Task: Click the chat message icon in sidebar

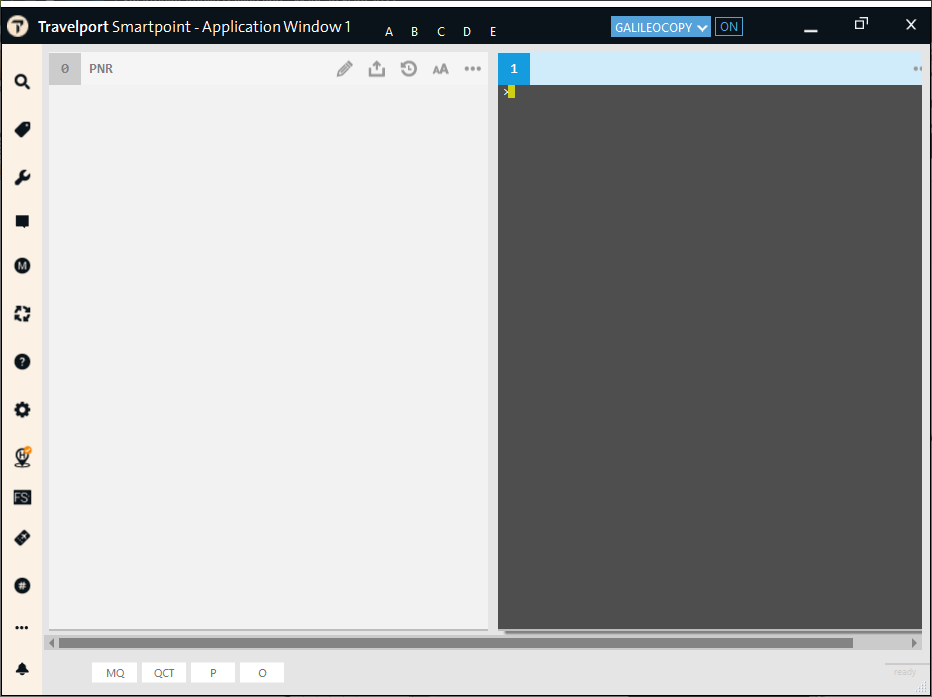Action: click(22, 222)
